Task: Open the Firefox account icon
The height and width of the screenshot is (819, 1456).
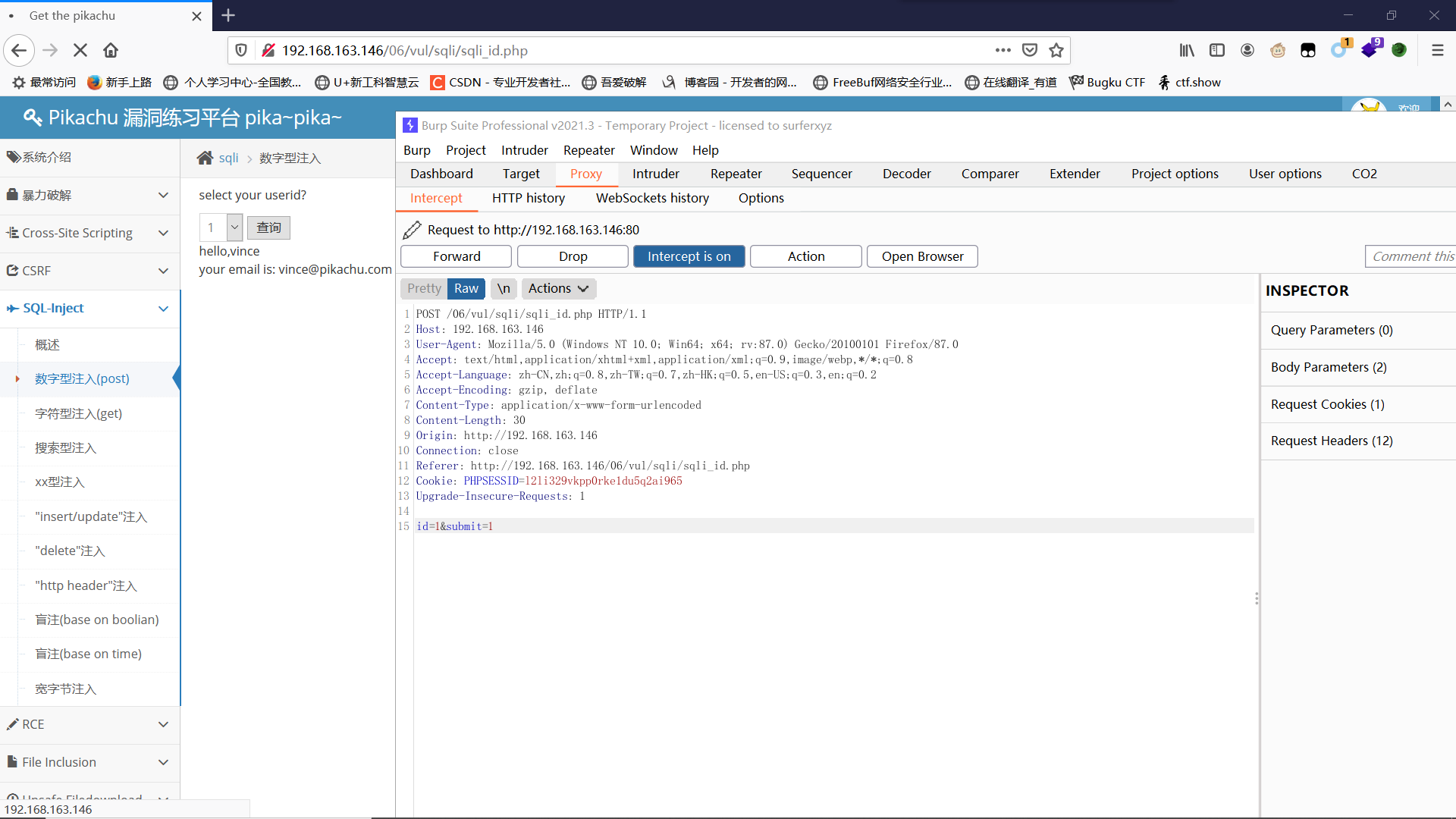Action: click(1247, 50)
